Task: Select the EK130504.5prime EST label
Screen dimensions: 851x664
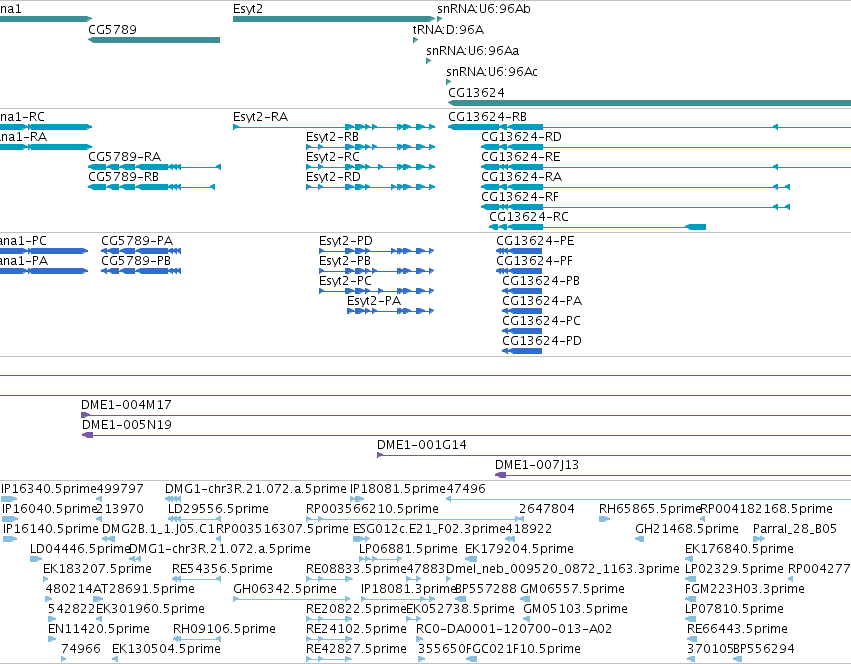Action: pos(166,650)
